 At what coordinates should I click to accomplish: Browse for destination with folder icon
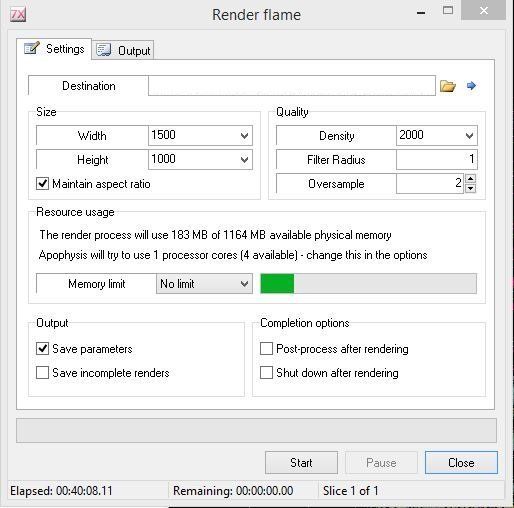[447, 86]
